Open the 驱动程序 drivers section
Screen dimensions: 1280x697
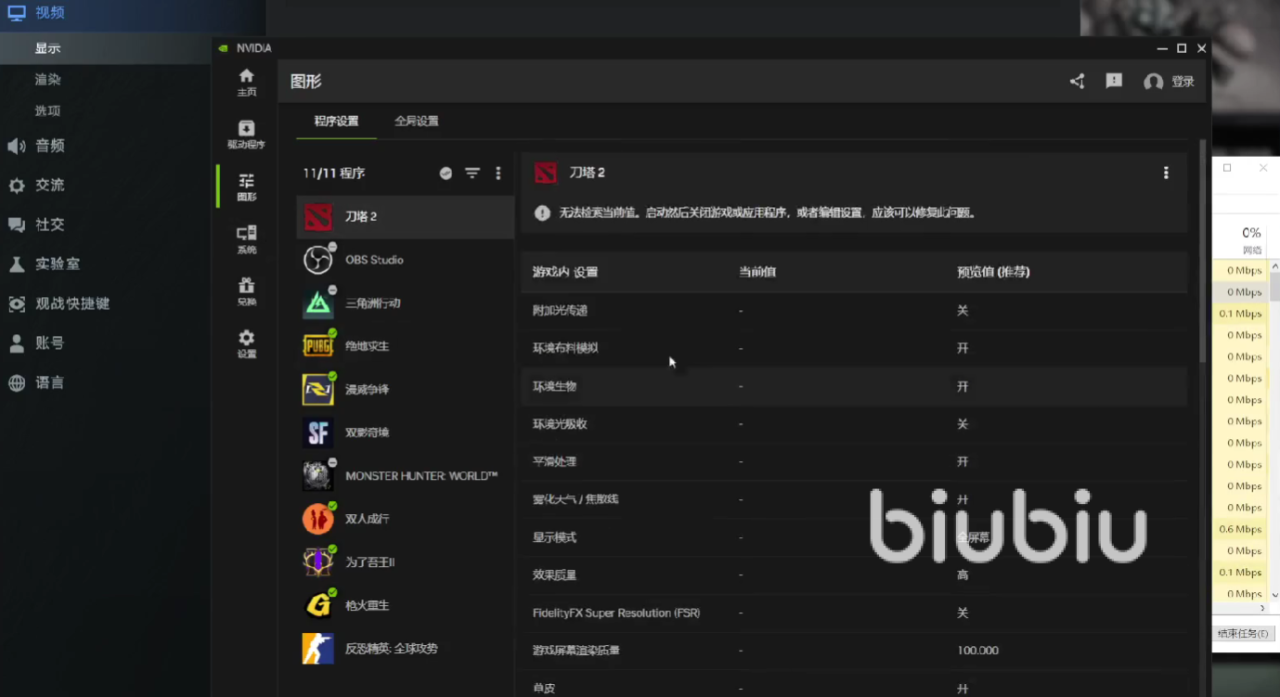tap(246, 134)
